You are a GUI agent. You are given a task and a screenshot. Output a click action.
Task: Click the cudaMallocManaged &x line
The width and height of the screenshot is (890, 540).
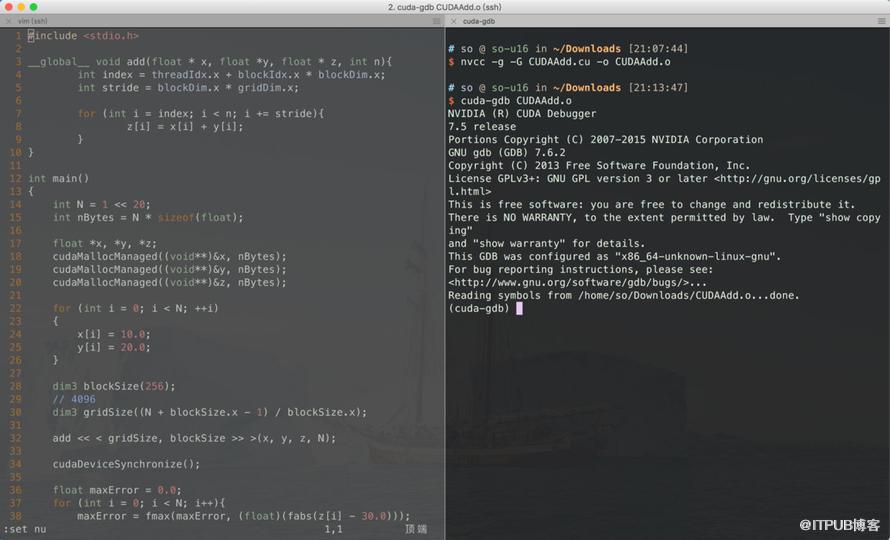coord(170,257)
